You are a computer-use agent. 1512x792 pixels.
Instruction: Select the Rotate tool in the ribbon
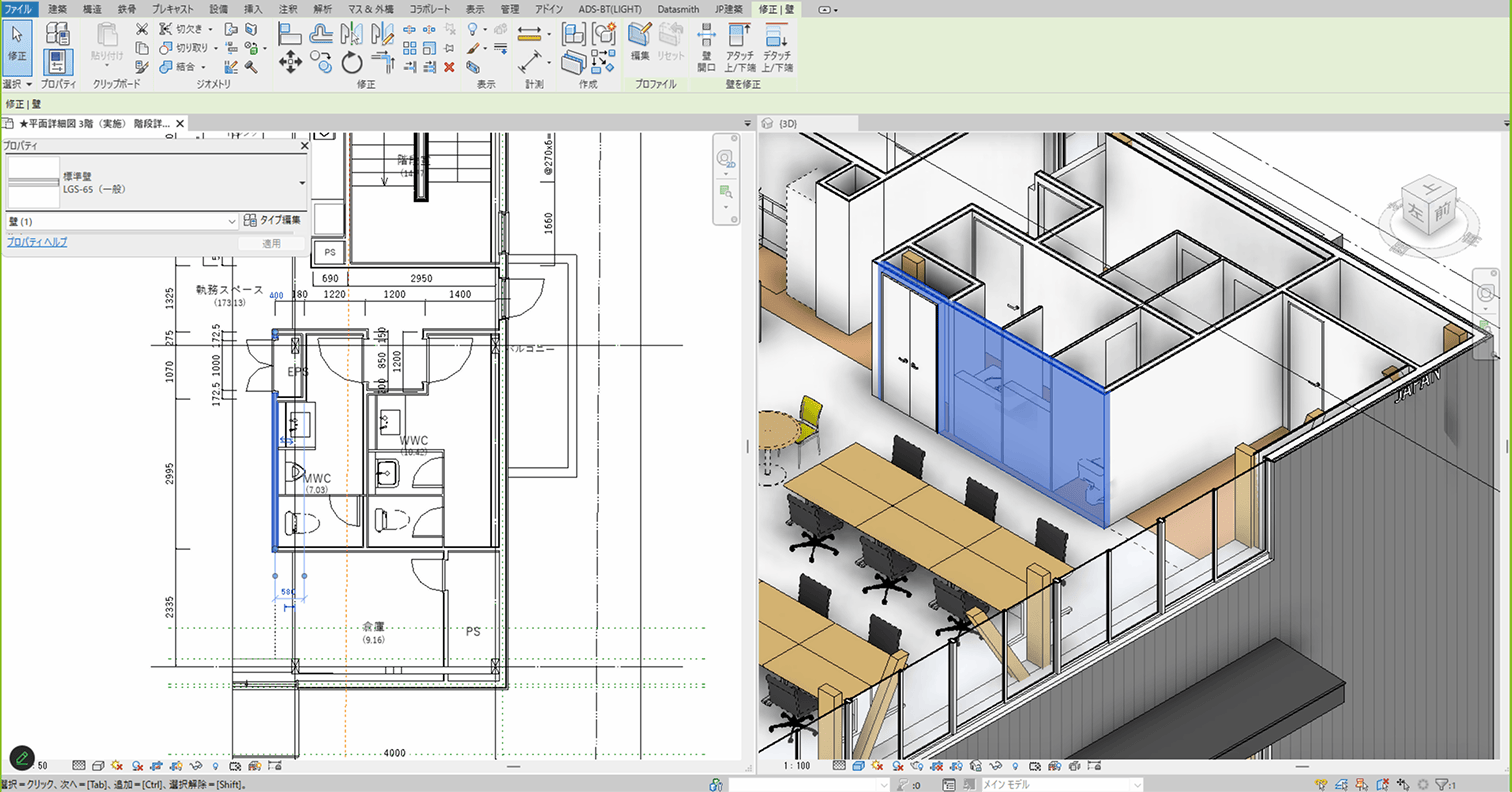point(351,63)
